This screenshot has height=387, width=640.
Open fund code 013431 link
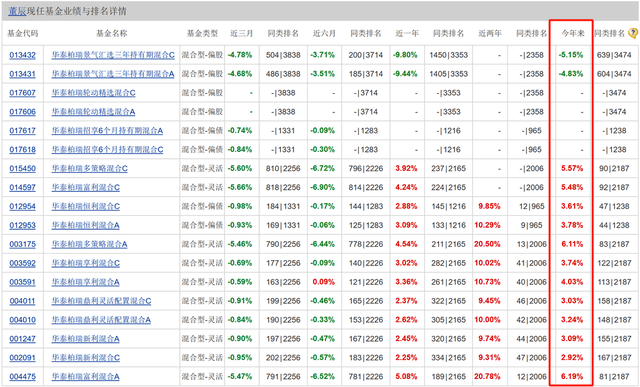pos(22,74)
